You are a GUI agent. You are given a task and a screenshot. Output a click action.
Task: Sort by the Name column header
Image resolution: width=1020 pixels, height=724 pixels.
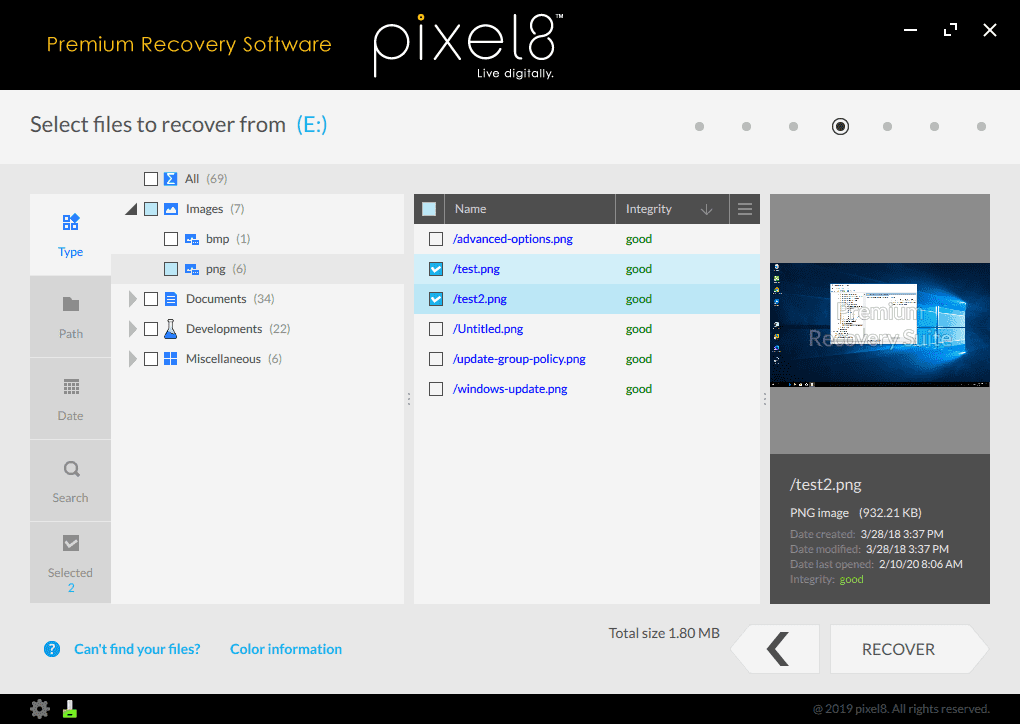530,209
